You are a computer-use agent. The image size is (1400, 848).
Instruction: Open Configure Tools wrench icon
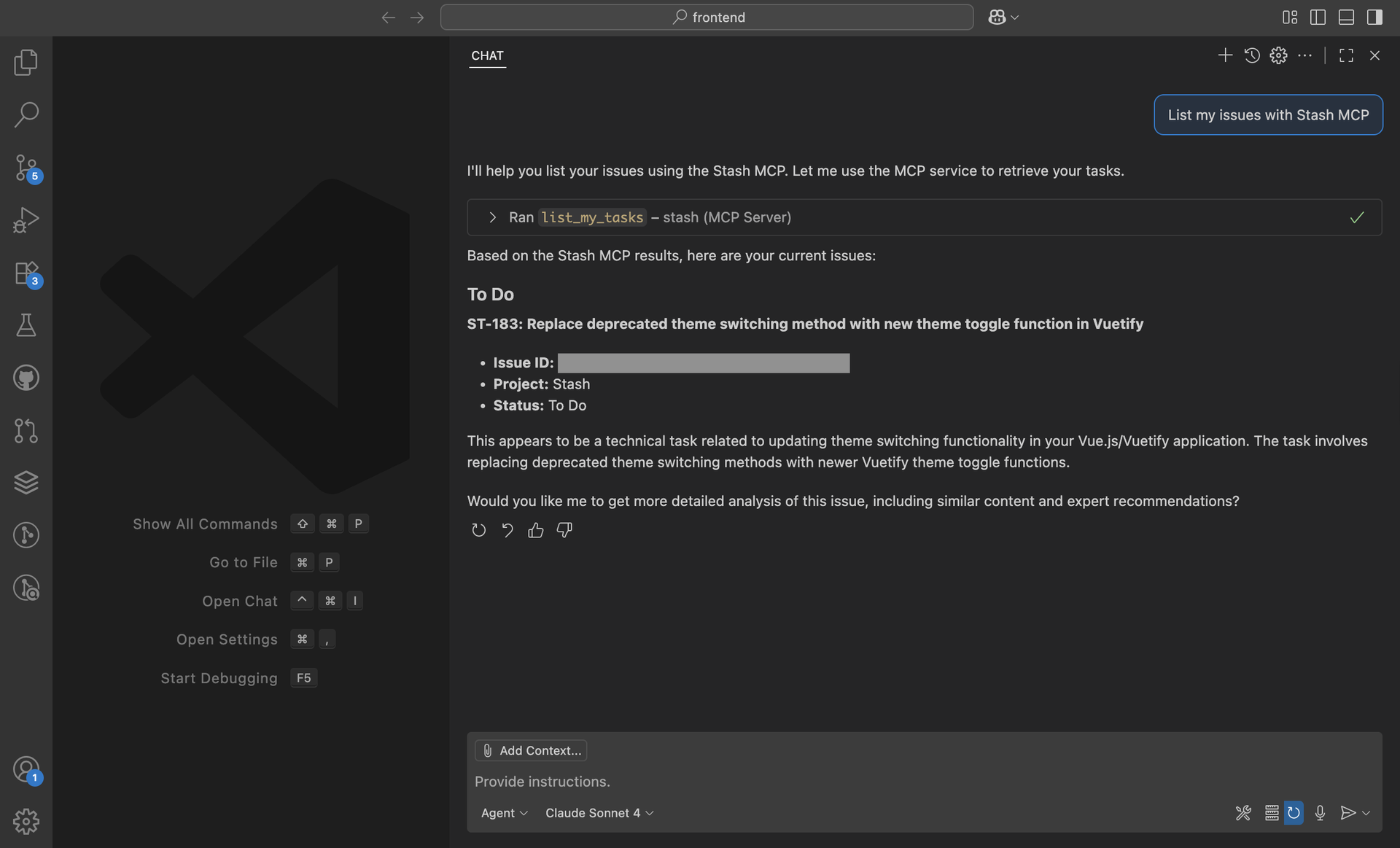point(1243,813)
